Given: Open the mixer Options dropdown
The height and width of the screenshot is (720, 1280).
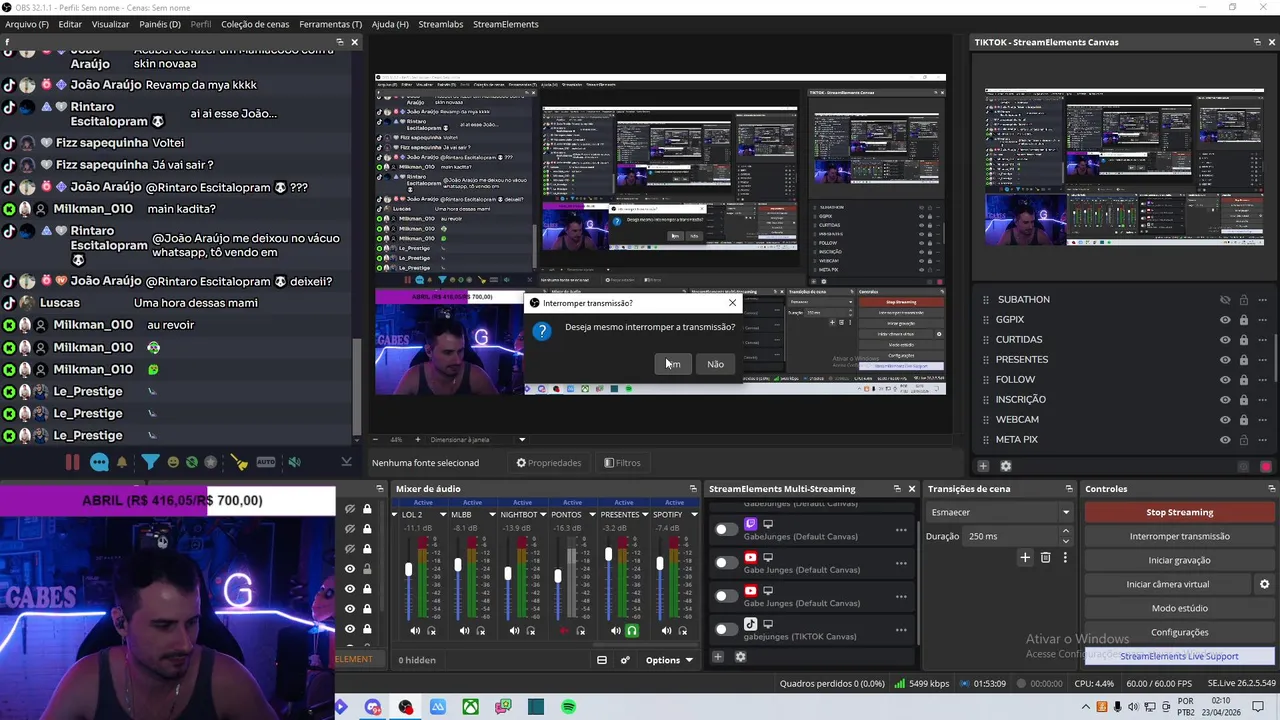Looking at the screenshot, I should point(669,660).
